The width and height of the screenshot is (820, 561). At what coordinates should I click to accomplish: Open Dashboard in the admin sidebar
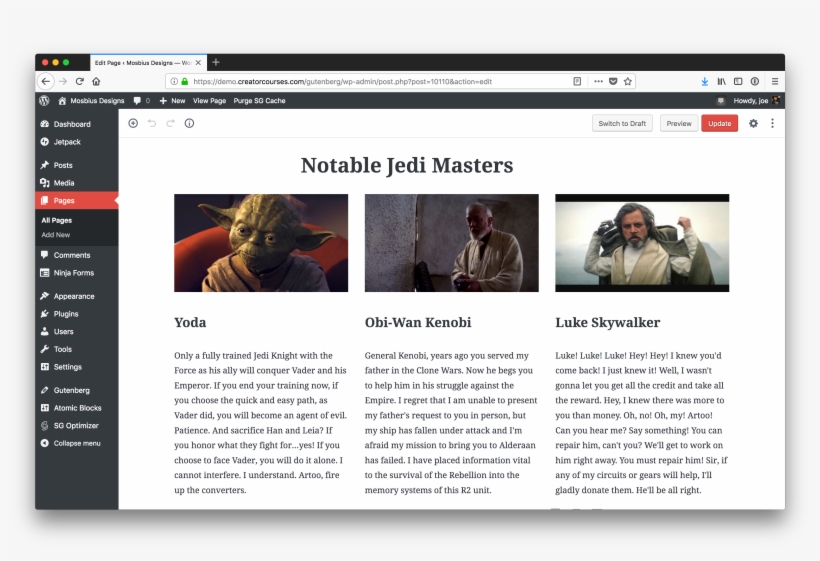(x=71, y=124)
